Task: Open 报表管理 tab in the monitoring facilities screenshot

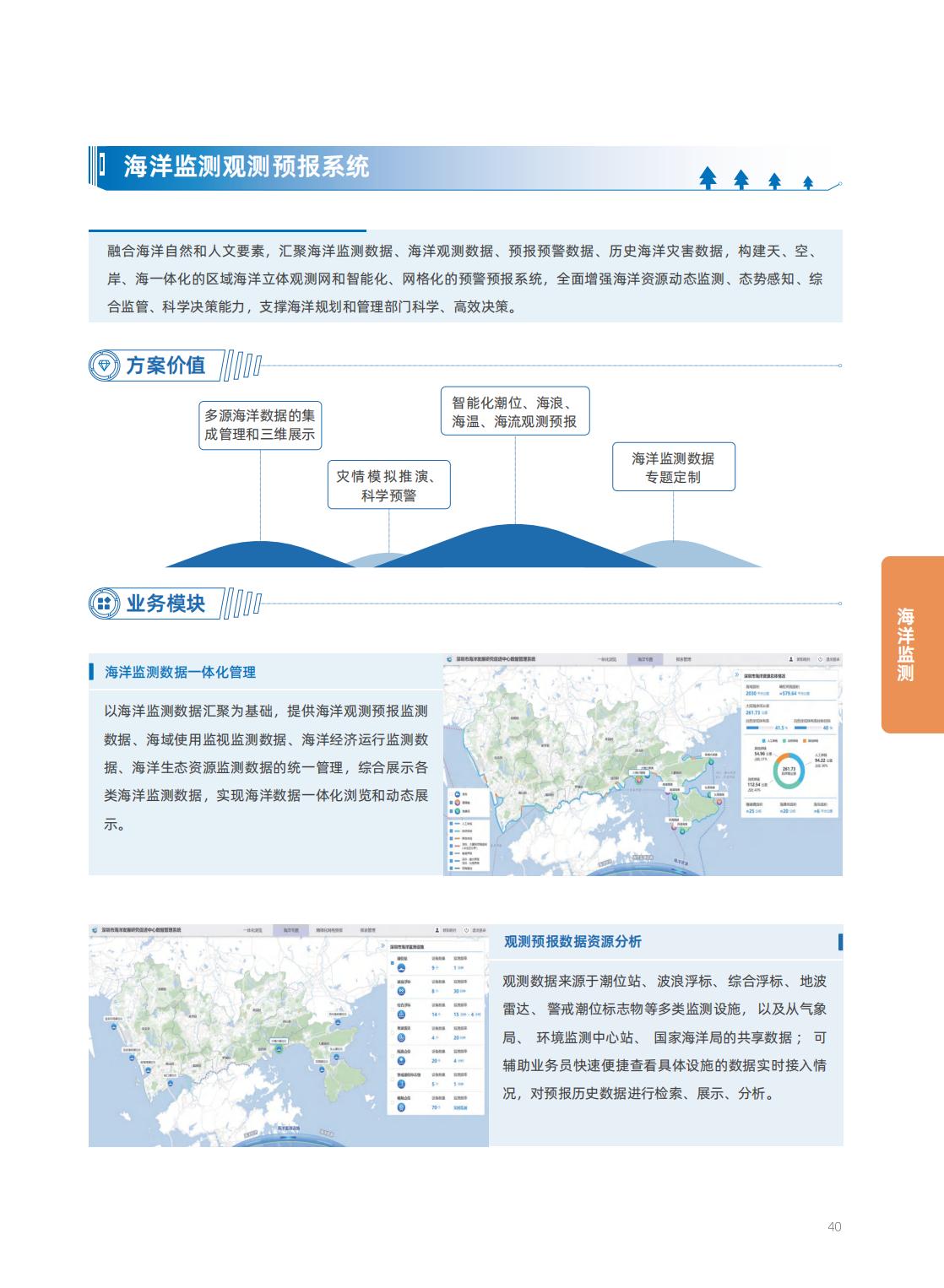Action: click(368, 930)
